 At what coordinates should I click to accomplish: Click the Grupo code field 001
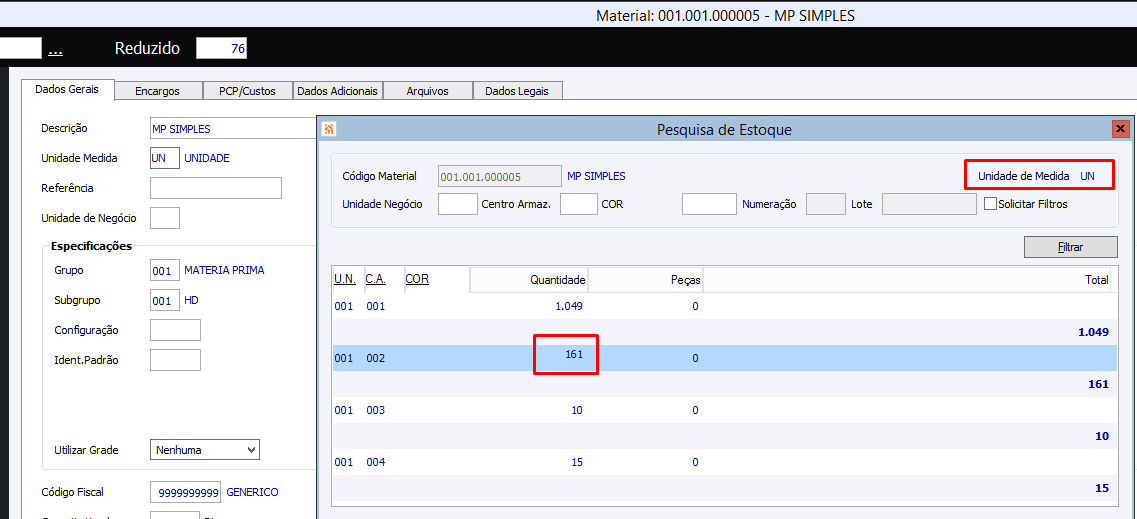point(165,270)
